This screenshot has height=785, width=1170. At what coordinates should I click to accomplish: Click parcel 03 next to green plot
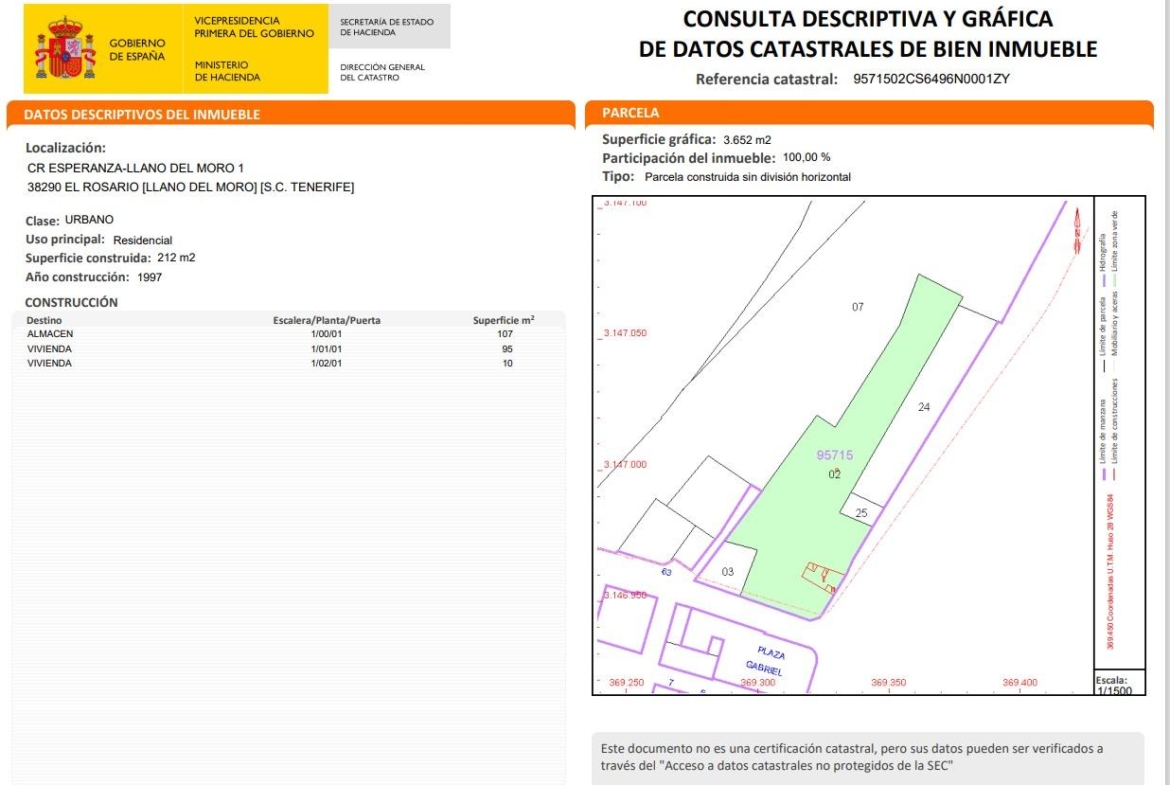[728, 571]
